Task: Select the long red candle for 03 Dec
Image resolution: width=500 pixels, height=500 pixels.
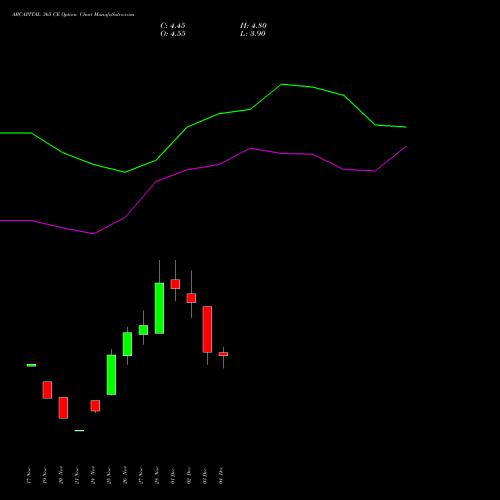Action: 207,329
